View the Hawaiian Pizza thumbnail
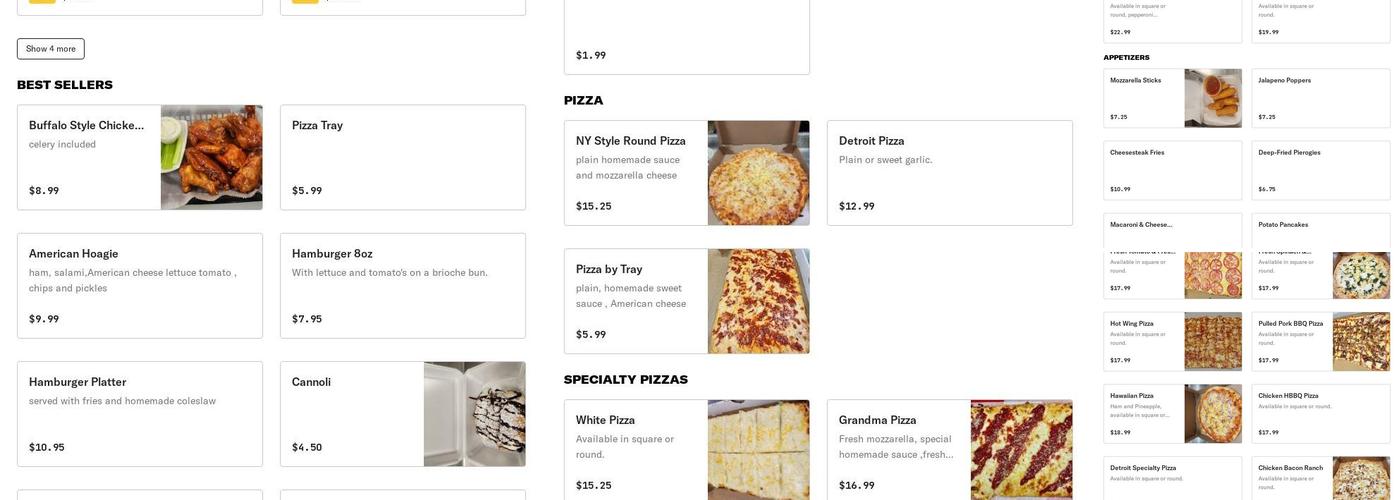 (x=1212, y=414)
